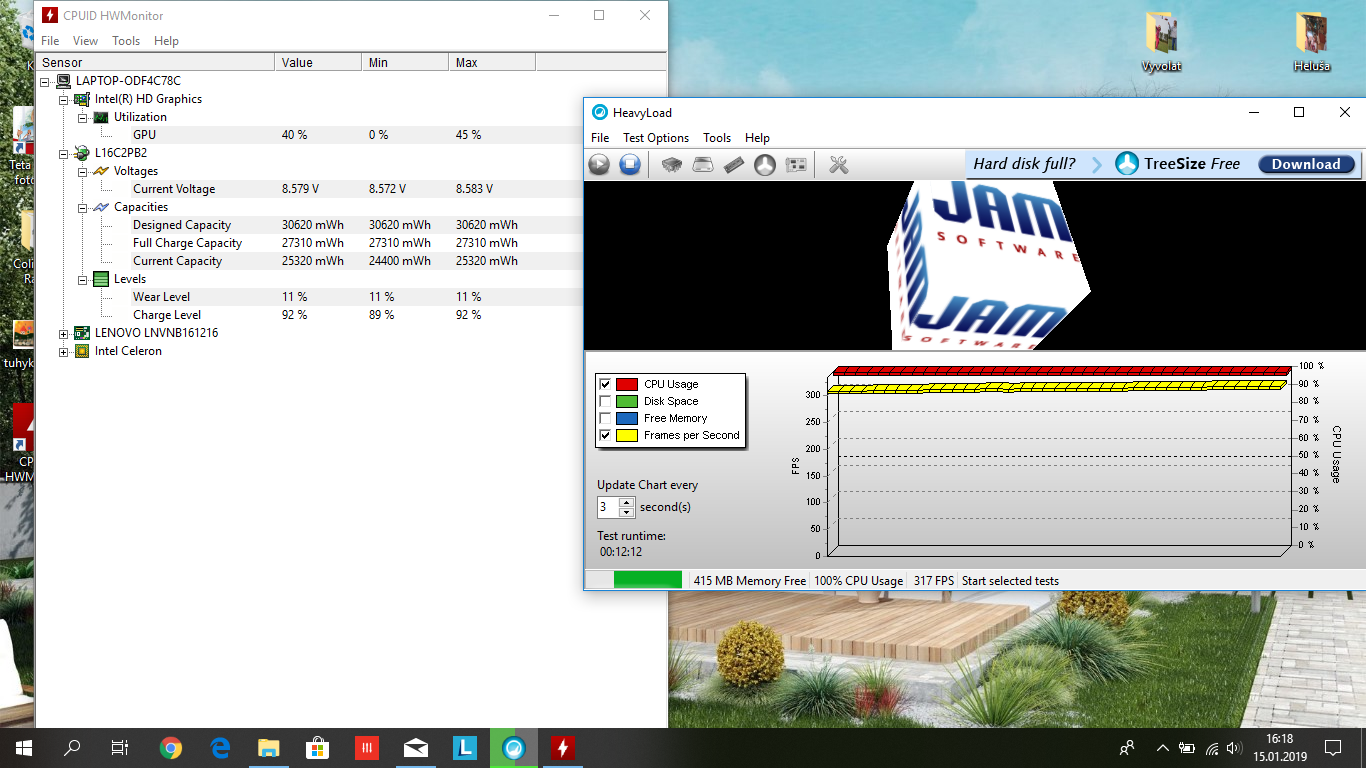This screenshot has height=768, width=1366.
Task: Toggle the hard disk write test icon
Action: point(703,165)
